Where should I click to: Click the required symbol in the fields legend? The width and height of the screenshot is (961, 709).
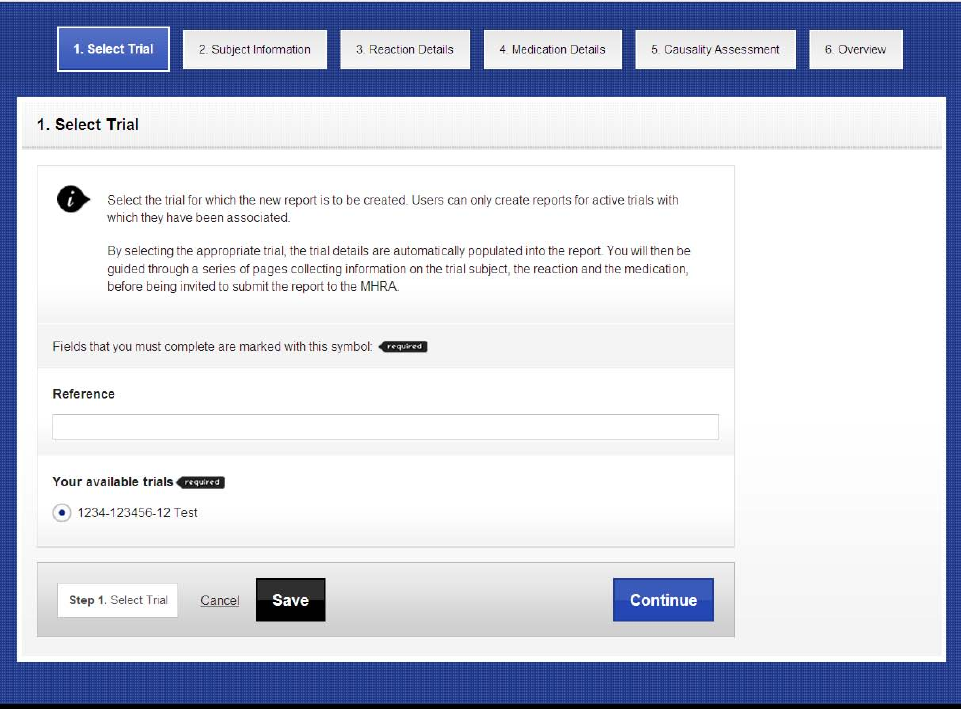(x=403, y=347)
